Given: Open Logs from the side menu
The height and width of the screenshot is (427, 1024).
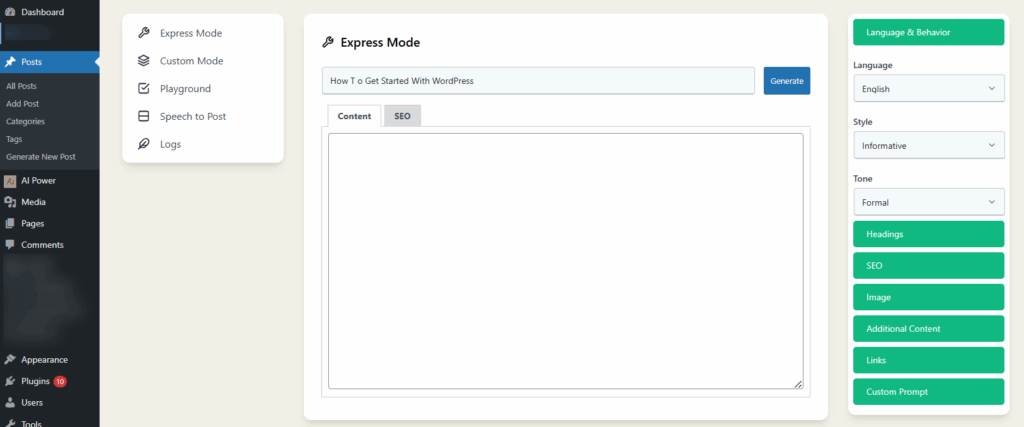Looking at the screenshot, I should pos(170,144).
